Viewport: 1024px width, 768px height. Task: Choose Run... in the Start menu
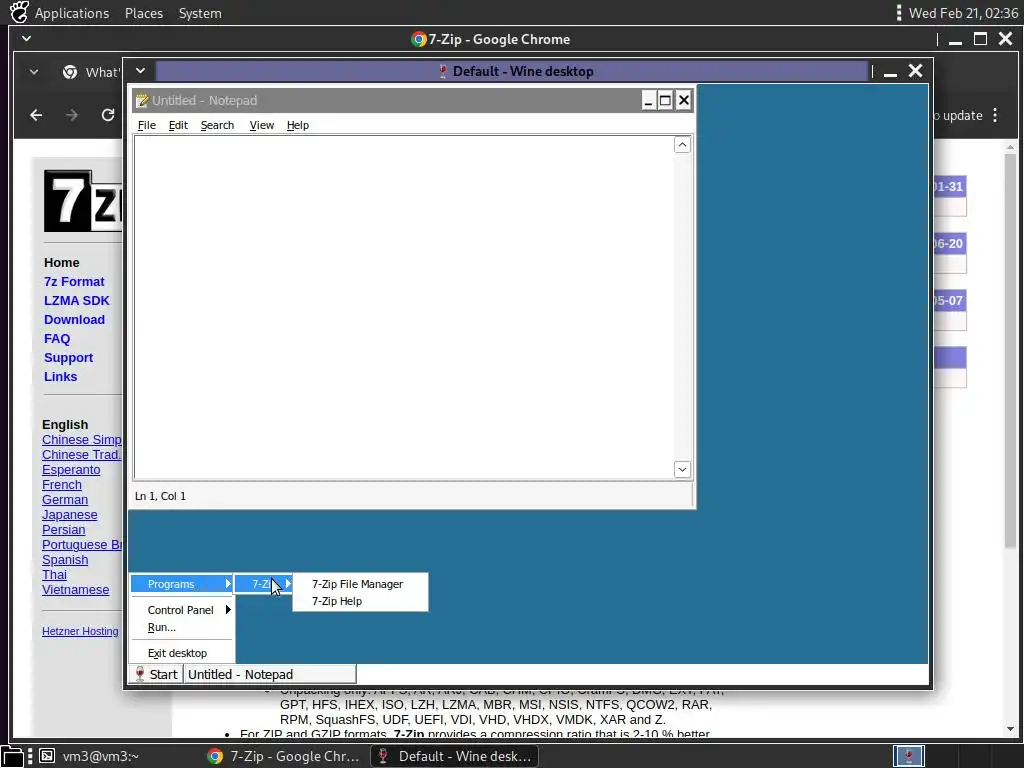[x=162, y=627]
